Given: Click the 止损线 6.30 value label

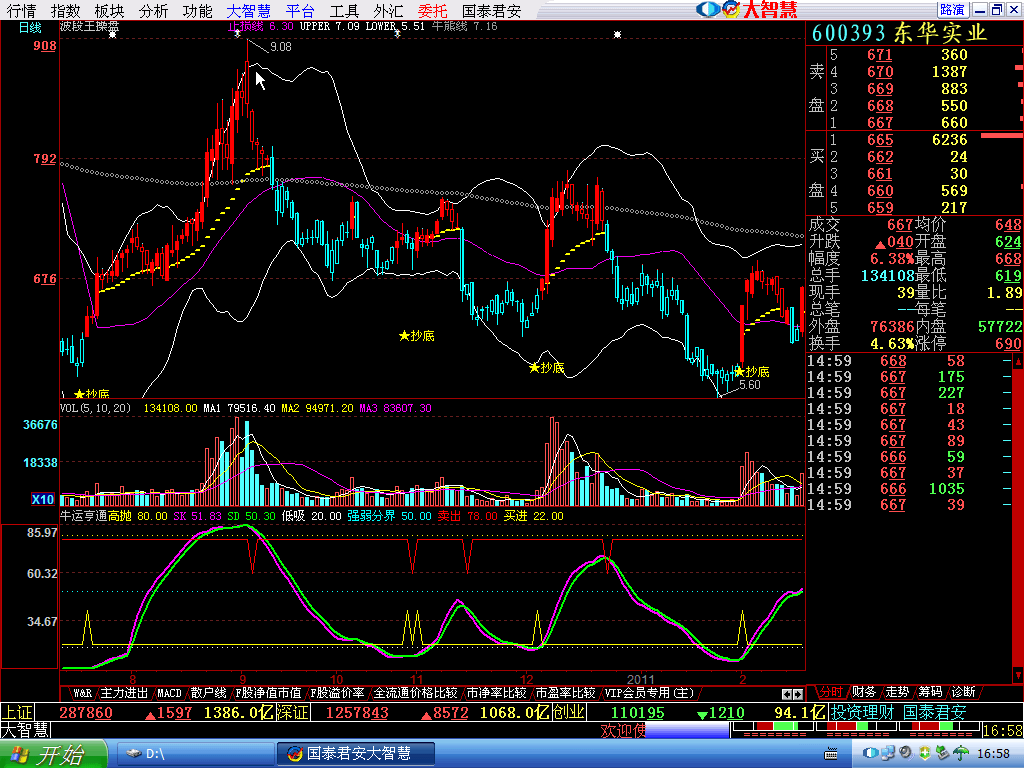Looking at the screenshot, I should pos(261,26).
